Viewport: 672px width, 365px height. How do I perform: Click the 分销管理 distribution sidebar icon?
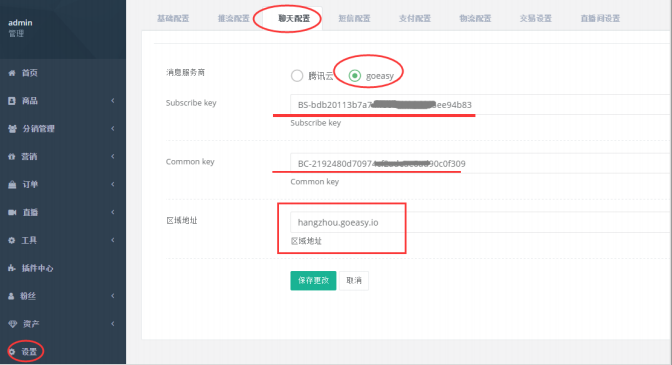click(12, 129)
